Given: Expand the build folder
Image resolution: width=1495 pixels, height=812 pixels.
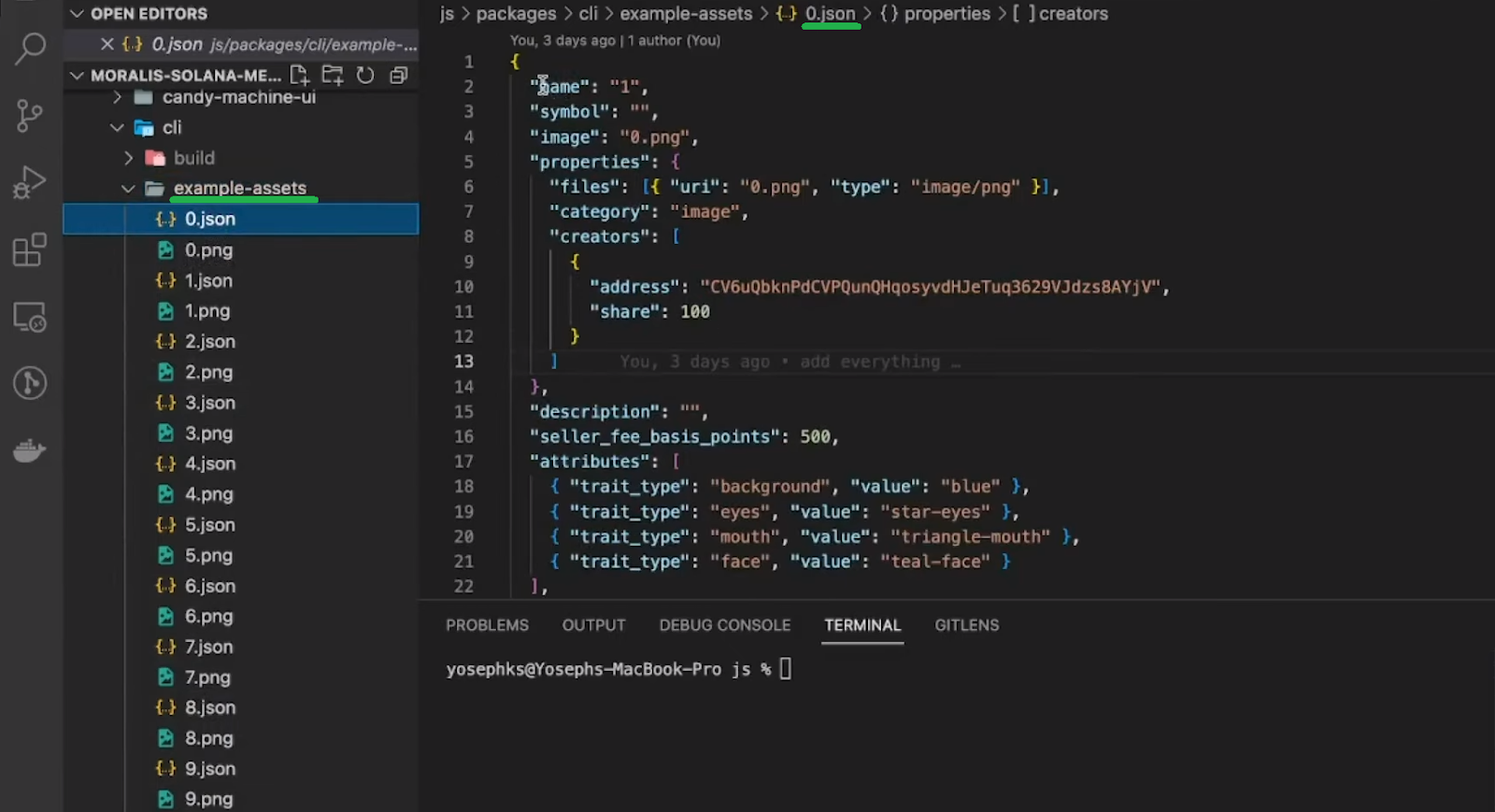Looking at the screenshot, I should pos(129,158).
